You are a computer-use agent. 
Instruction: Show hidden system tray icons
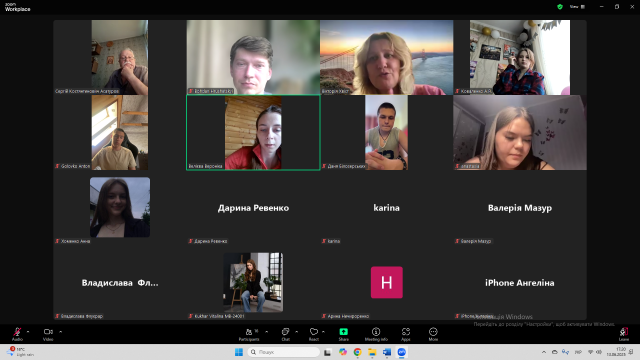(544, 352)
